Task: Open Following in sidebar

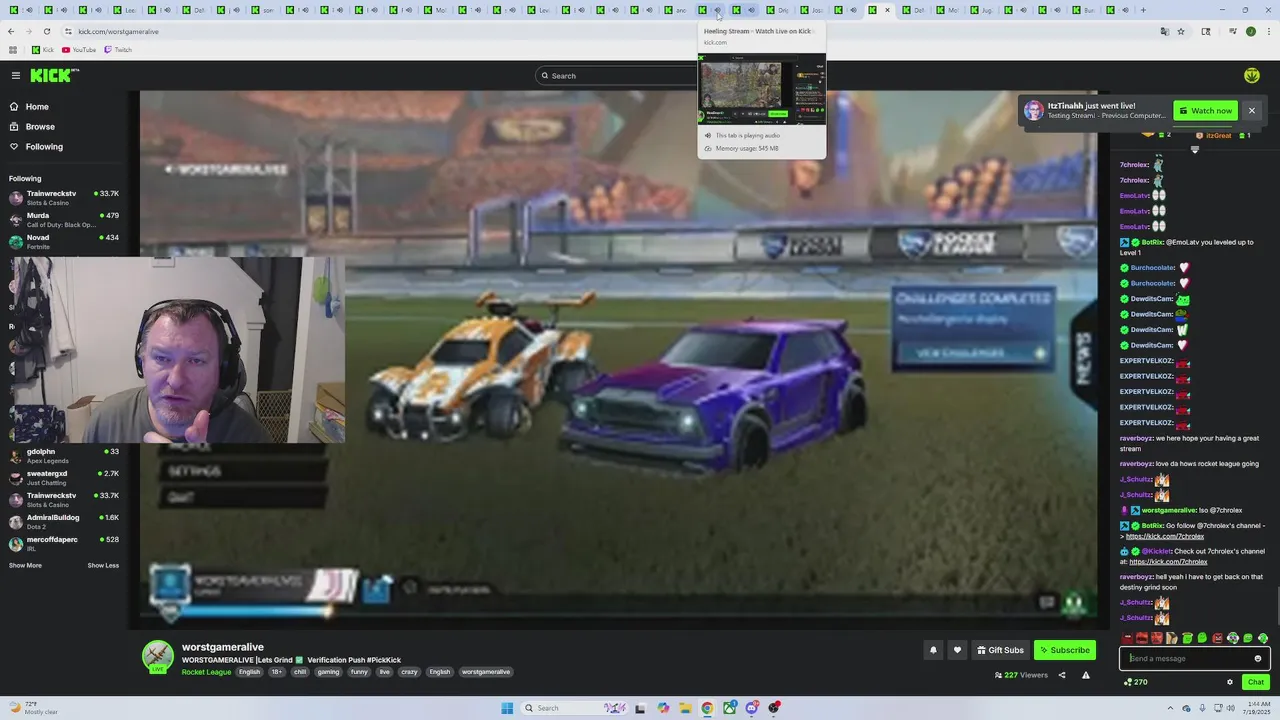Action: pos(44,147)
